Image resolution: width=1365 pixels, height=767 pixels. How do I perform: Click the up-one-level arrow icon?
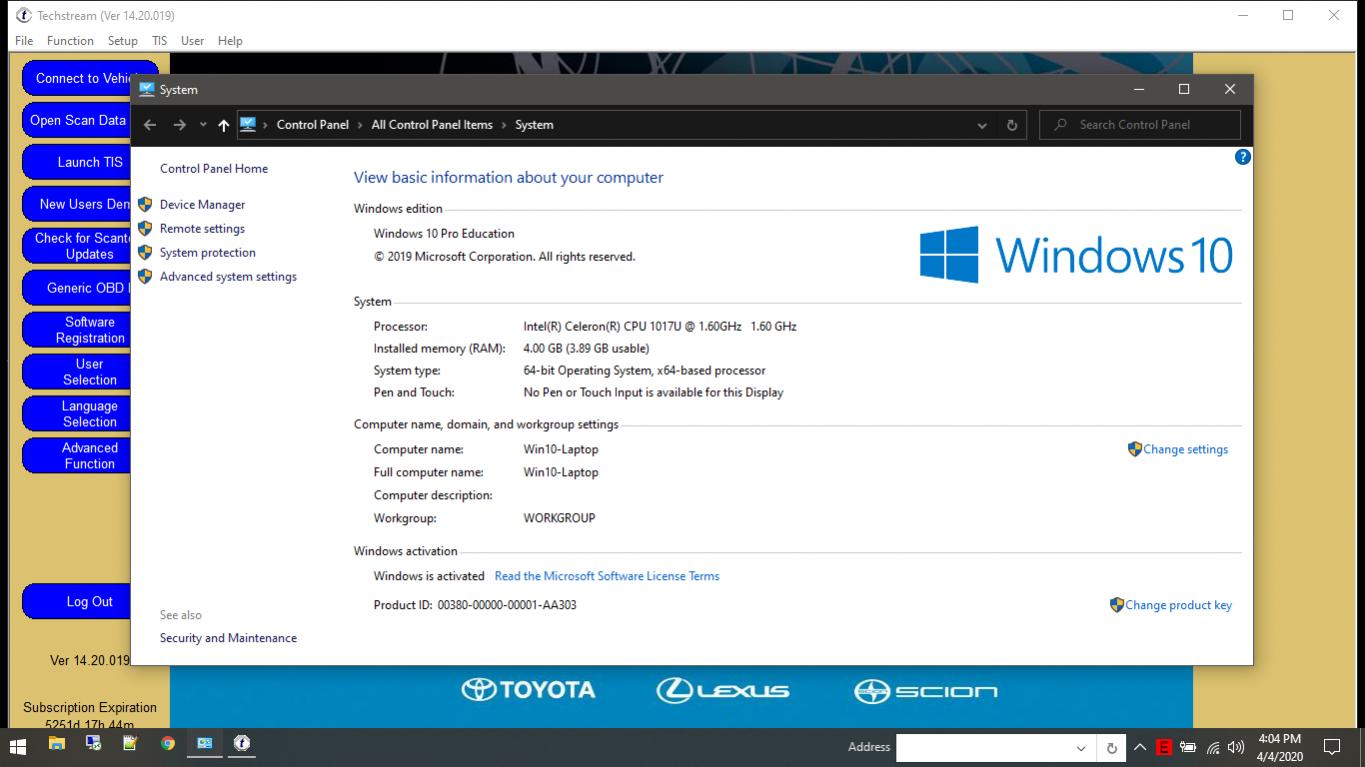pyautogui.click(x=223, y=125)
